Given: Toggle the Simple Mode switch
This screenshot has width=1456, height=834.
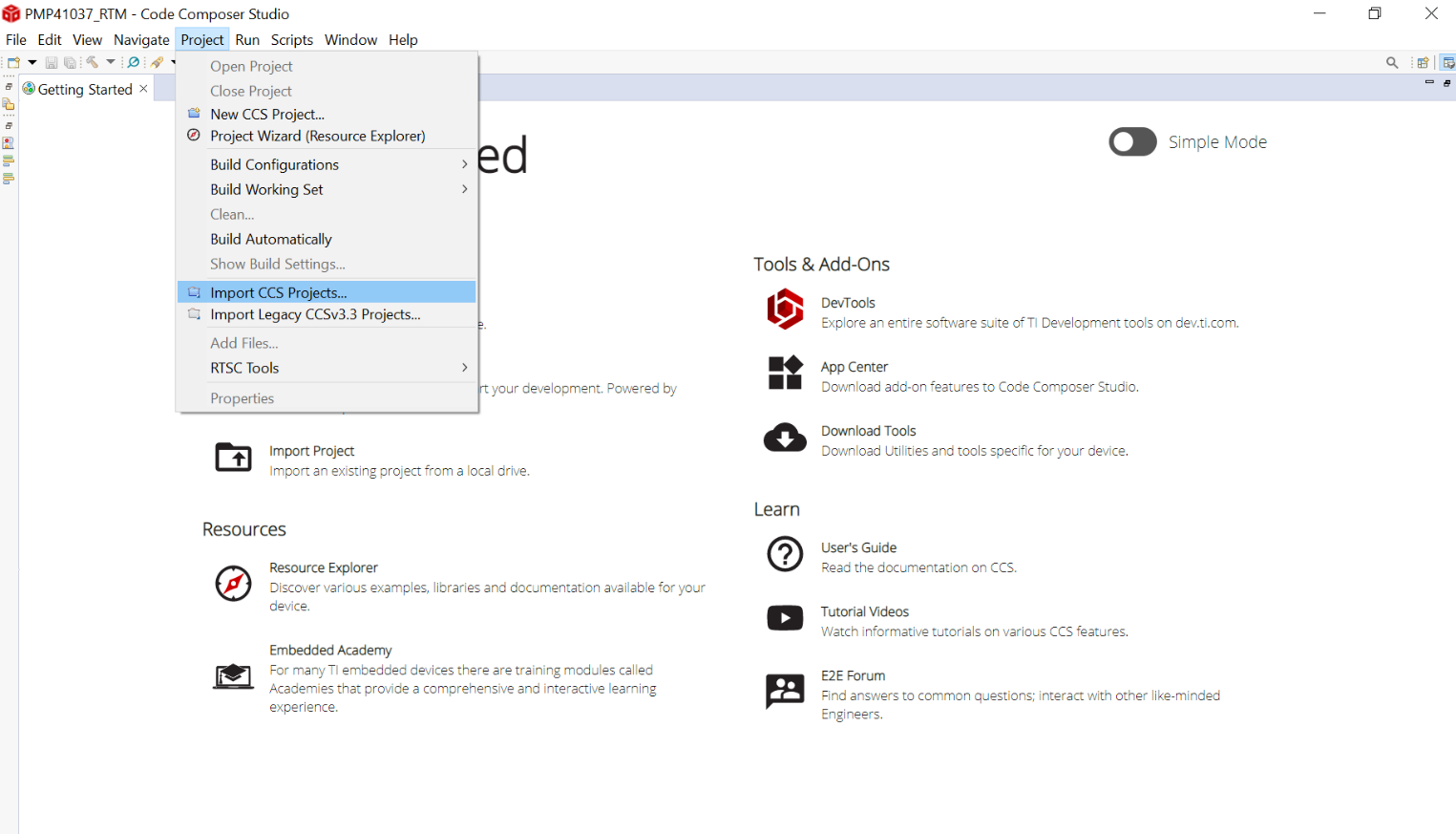Looking at the screenshot, I should click(1132, 141).
